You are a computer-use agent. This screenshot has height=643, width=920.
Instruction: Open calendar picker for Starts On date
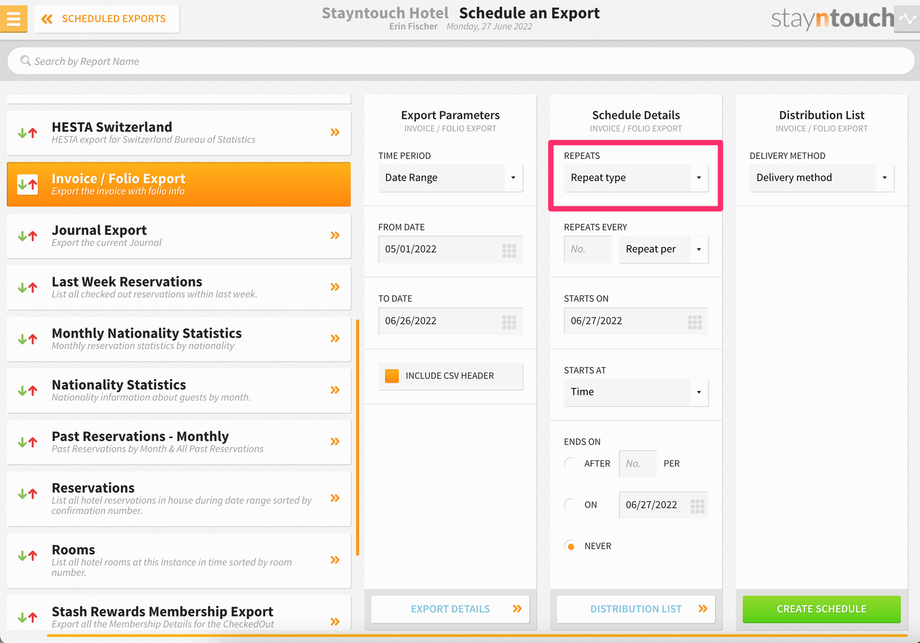click(695, 322)
